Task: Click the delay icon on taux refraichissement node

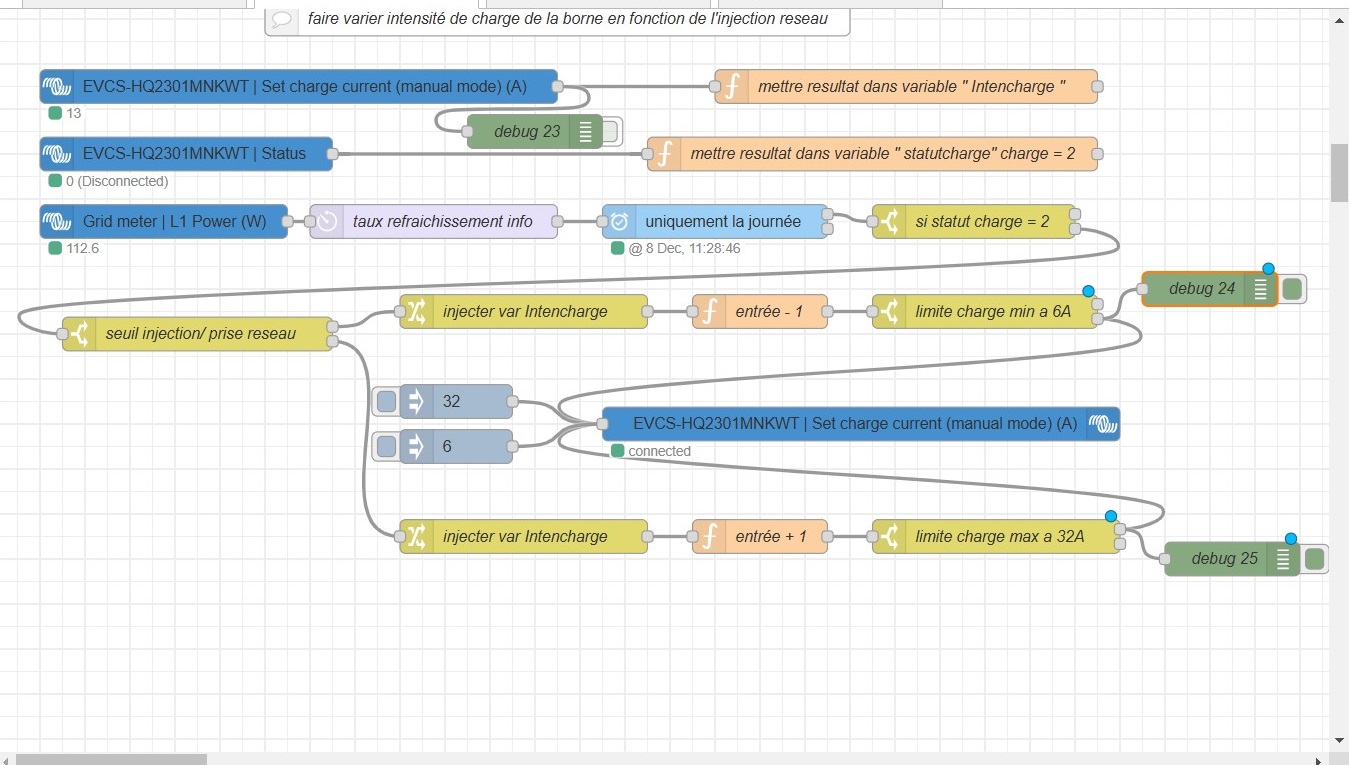Action: pos(327,222)
